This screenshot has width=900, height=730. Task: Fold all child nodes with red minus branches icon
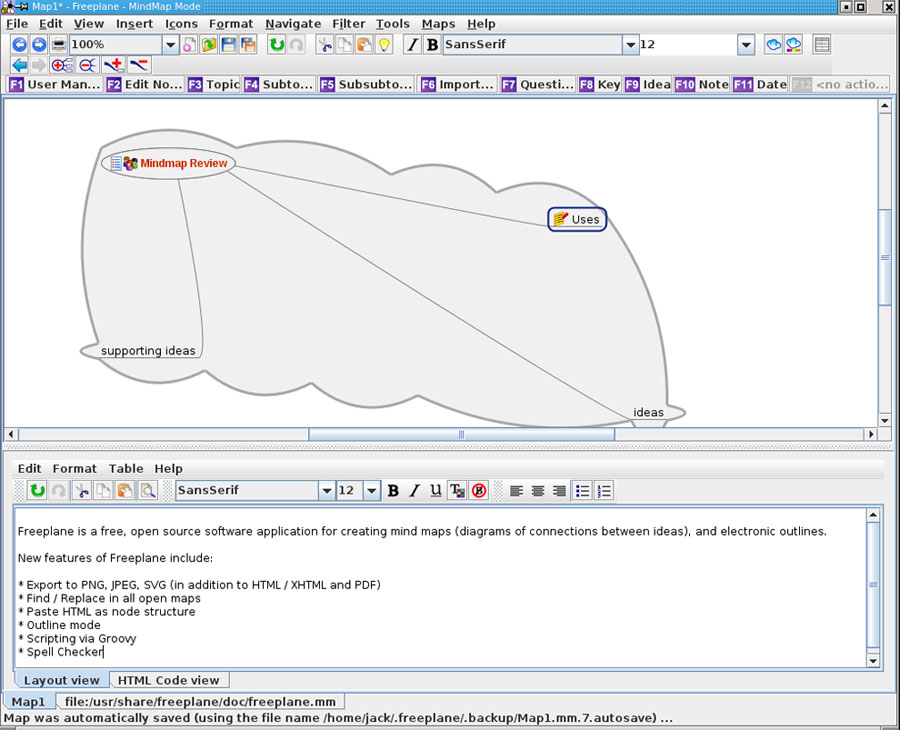coord(87,65)
